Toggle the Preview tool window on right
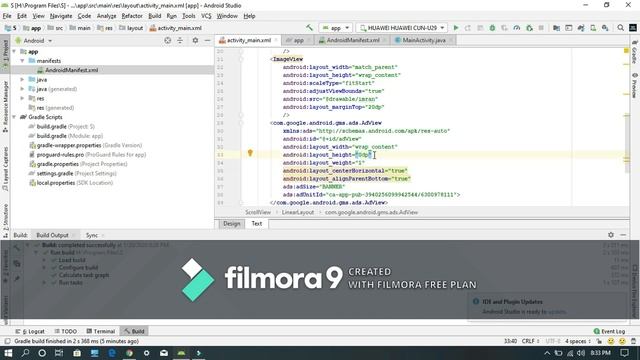 coord(635,85)
